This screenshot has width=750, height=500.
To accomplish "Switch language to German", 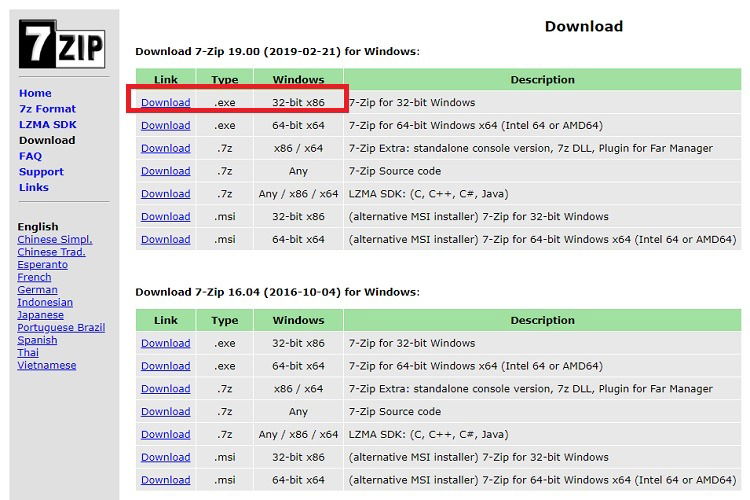I will (37, 290).
